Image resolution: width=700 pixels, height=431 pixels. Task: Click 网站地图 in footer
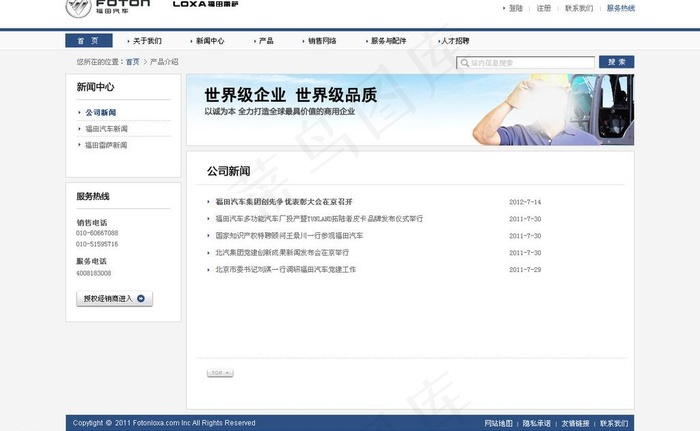coord(498,423)
